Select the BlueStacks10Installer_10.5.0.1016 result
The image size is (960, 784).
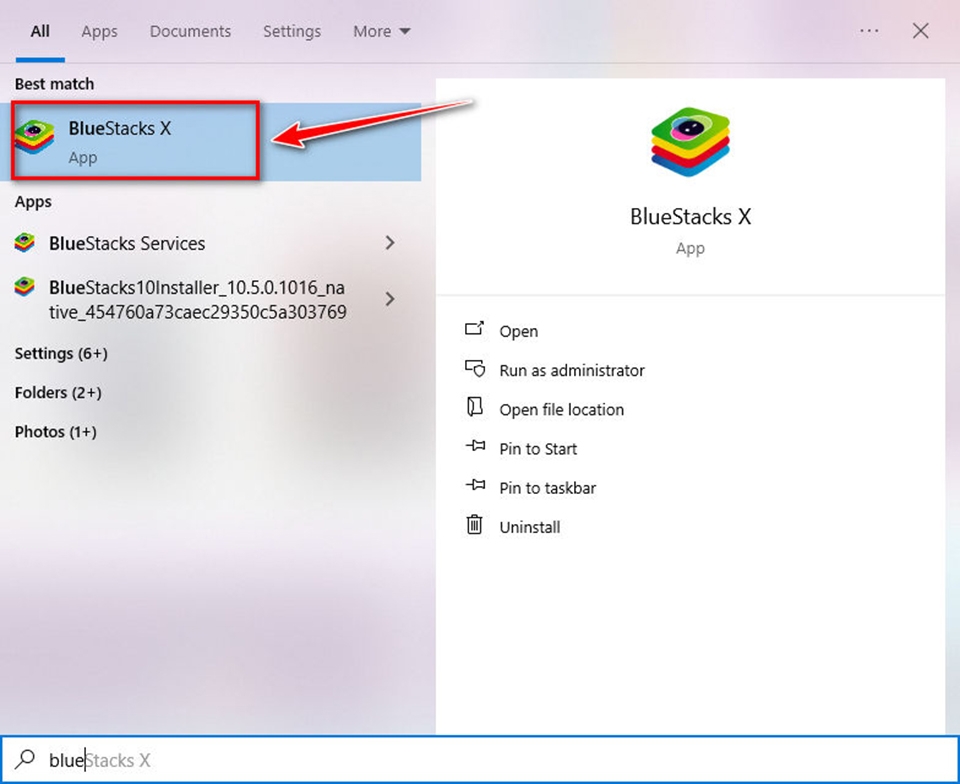tap(210, 299)
